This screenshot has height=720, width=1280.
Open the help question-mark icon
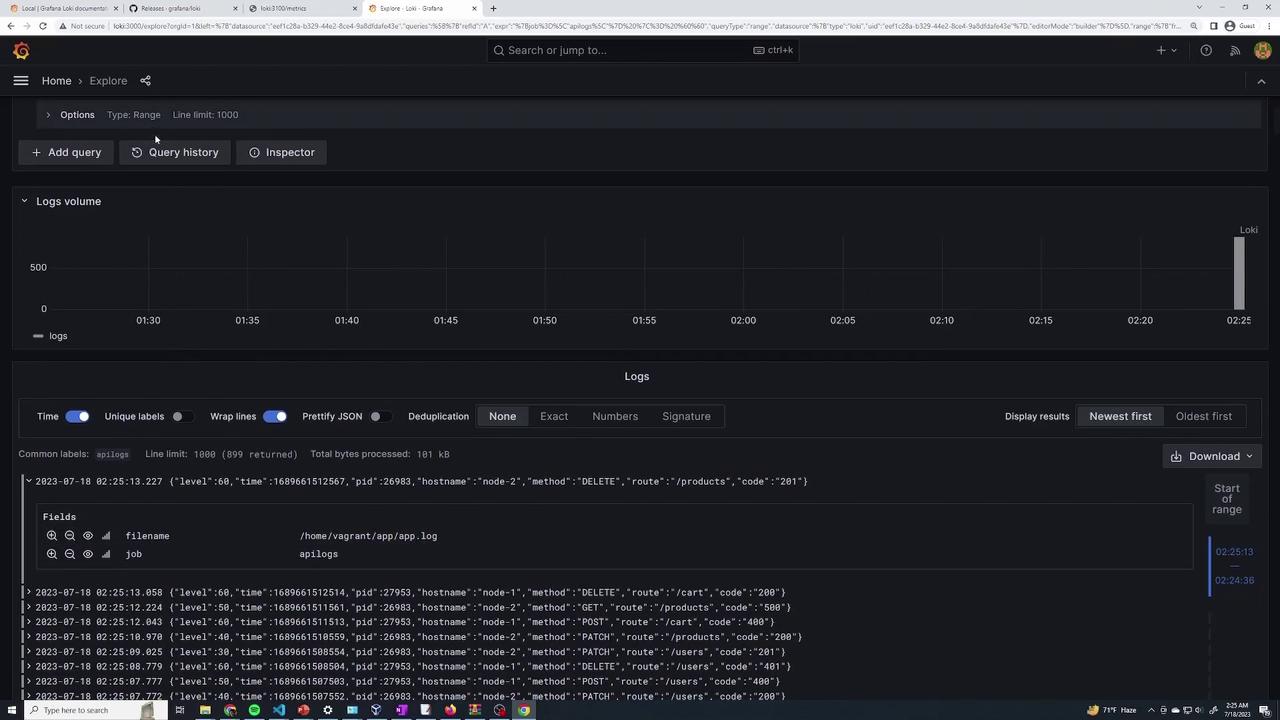coord(1206,51)
